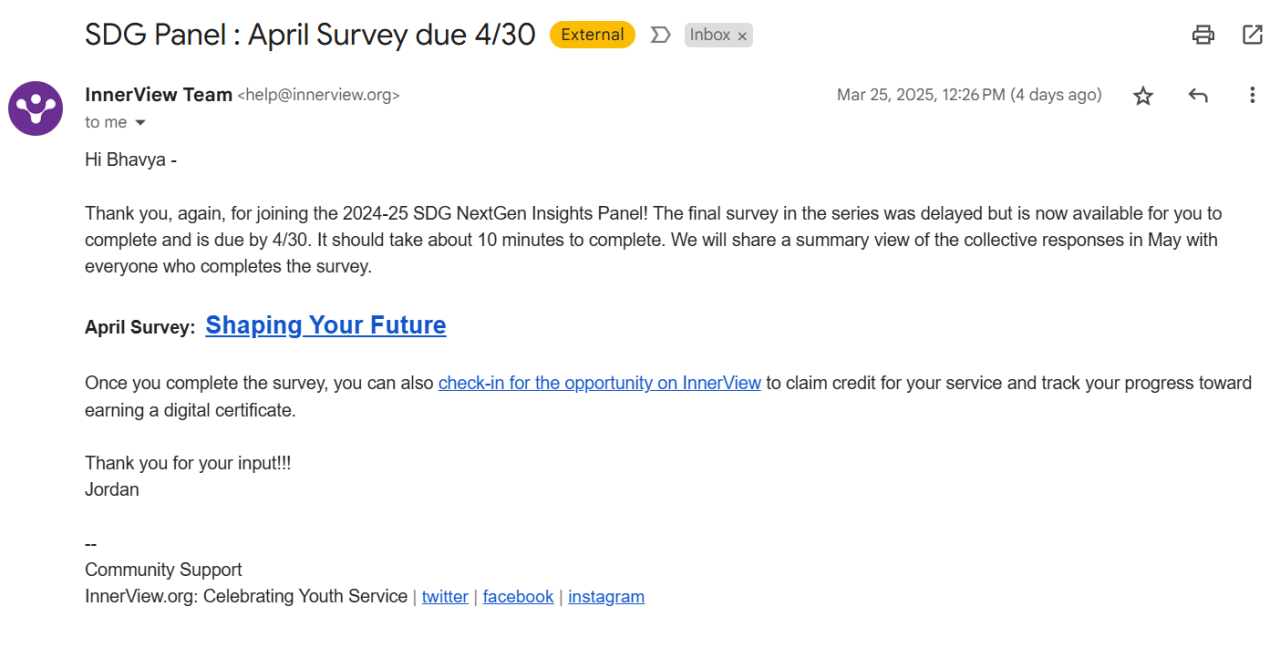
Task: Remove the Inbox label with x
Action: point(742,36)
